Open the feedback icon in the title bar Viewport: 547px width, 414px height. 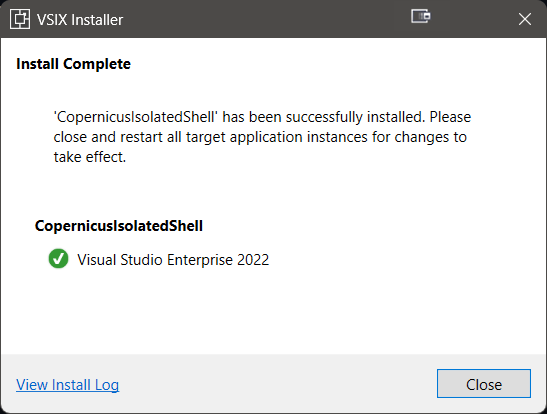tap(420, 16)
